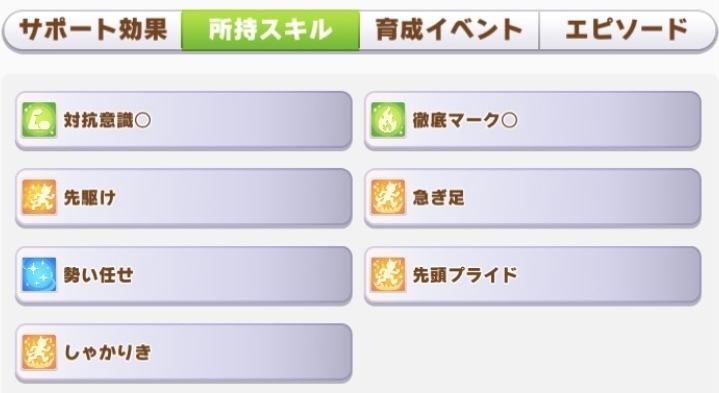View the 先頭プライド skill entry

point(533,275)
